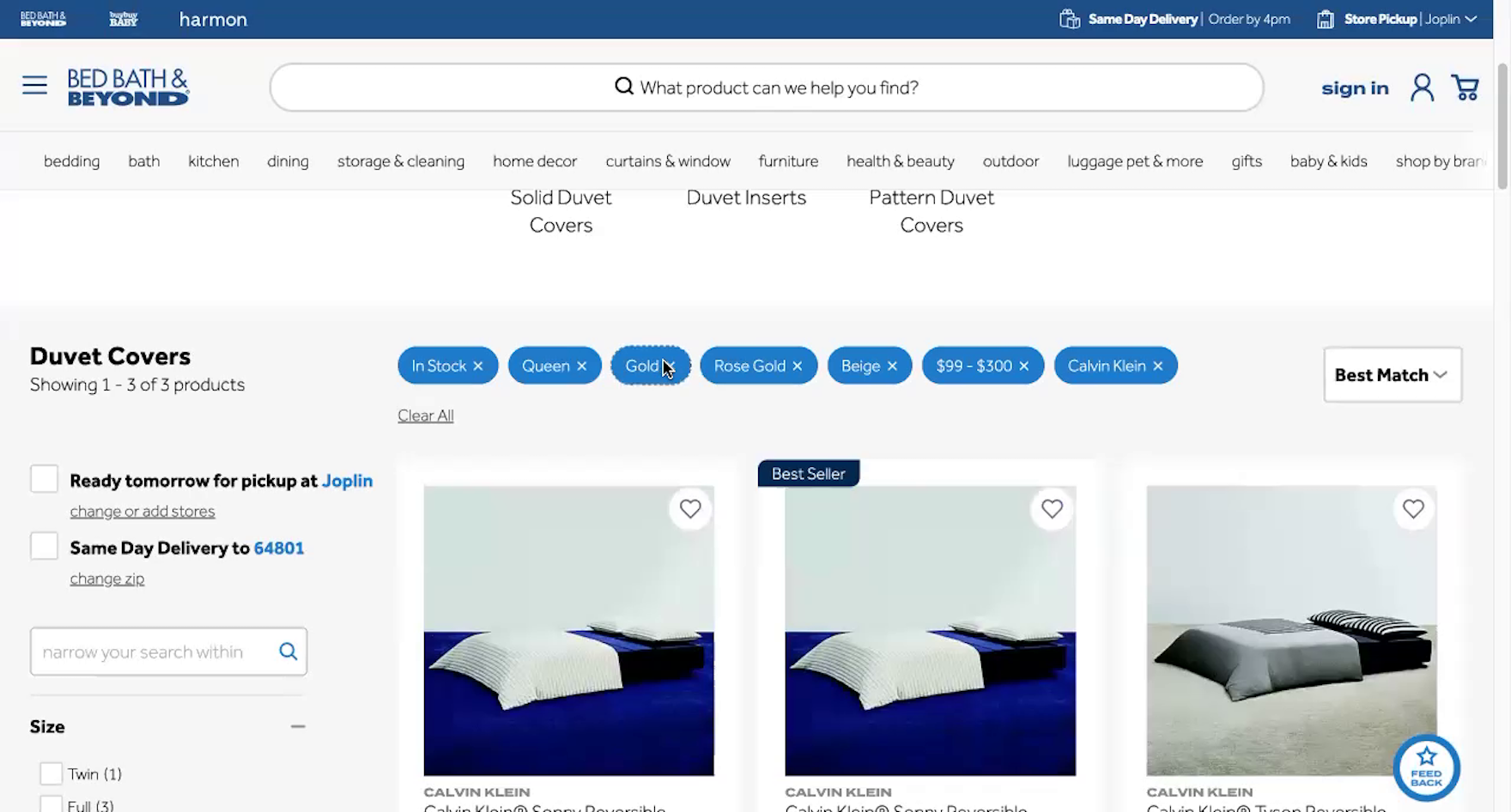Open the dining menu
Viewport: 1511px width, 812px height.
tap(288, 161)
